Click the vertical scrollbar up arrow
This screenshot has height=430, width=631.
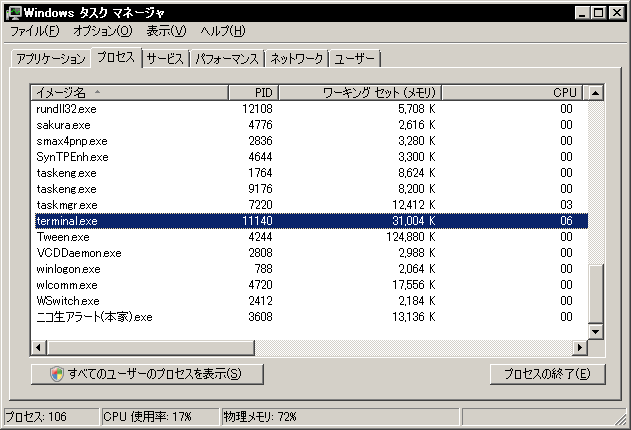click(595, 93)
